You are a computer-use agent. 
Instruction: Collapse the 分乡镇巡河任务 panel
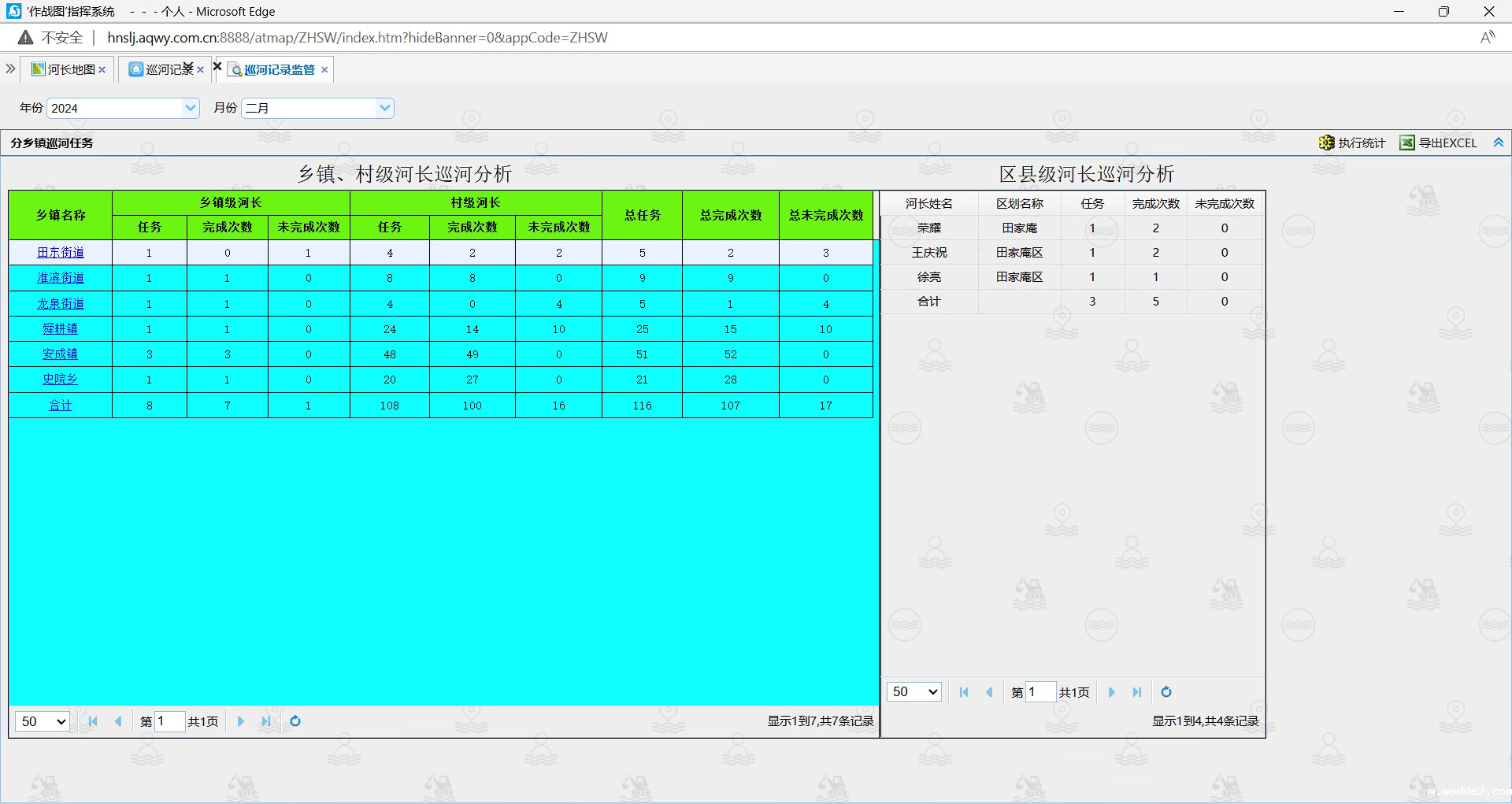point(1498,143)
